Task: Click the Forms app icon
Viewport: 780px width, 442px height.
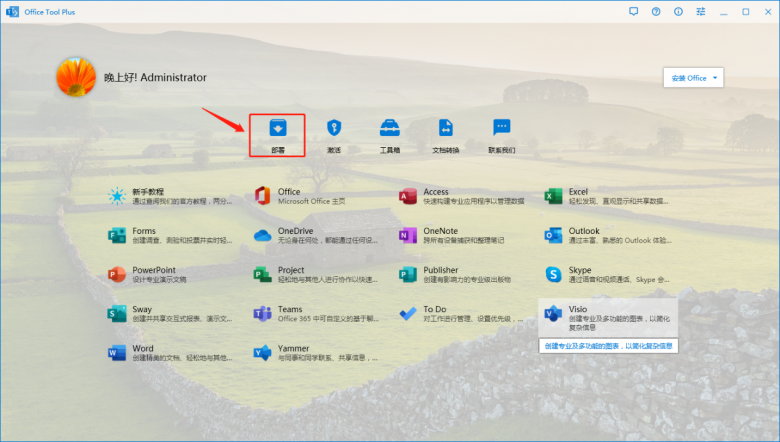Action: tap(117, 235)
